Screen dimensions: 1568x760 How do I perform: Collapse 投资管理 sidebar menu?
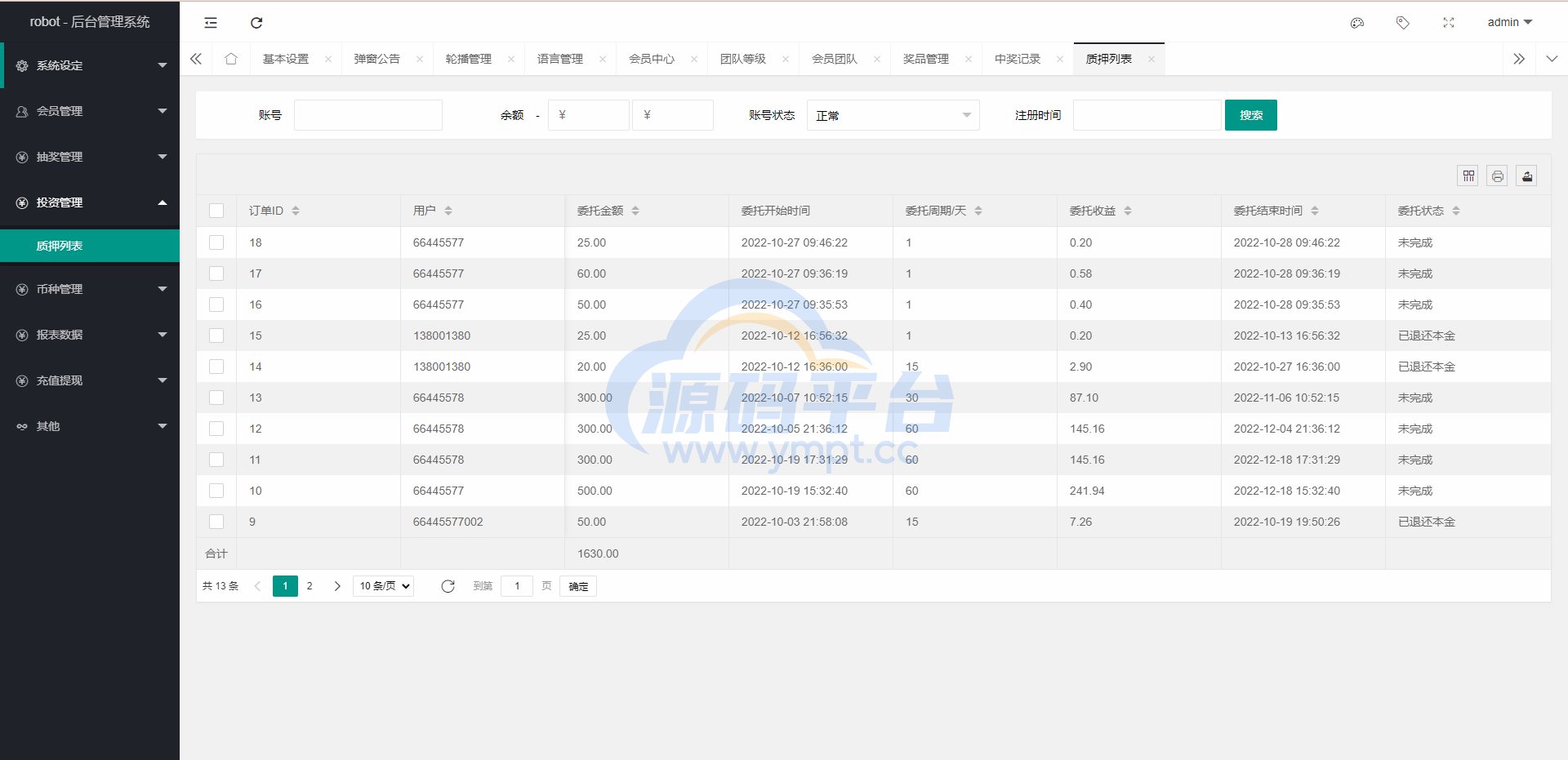click(x=90, y=202)
